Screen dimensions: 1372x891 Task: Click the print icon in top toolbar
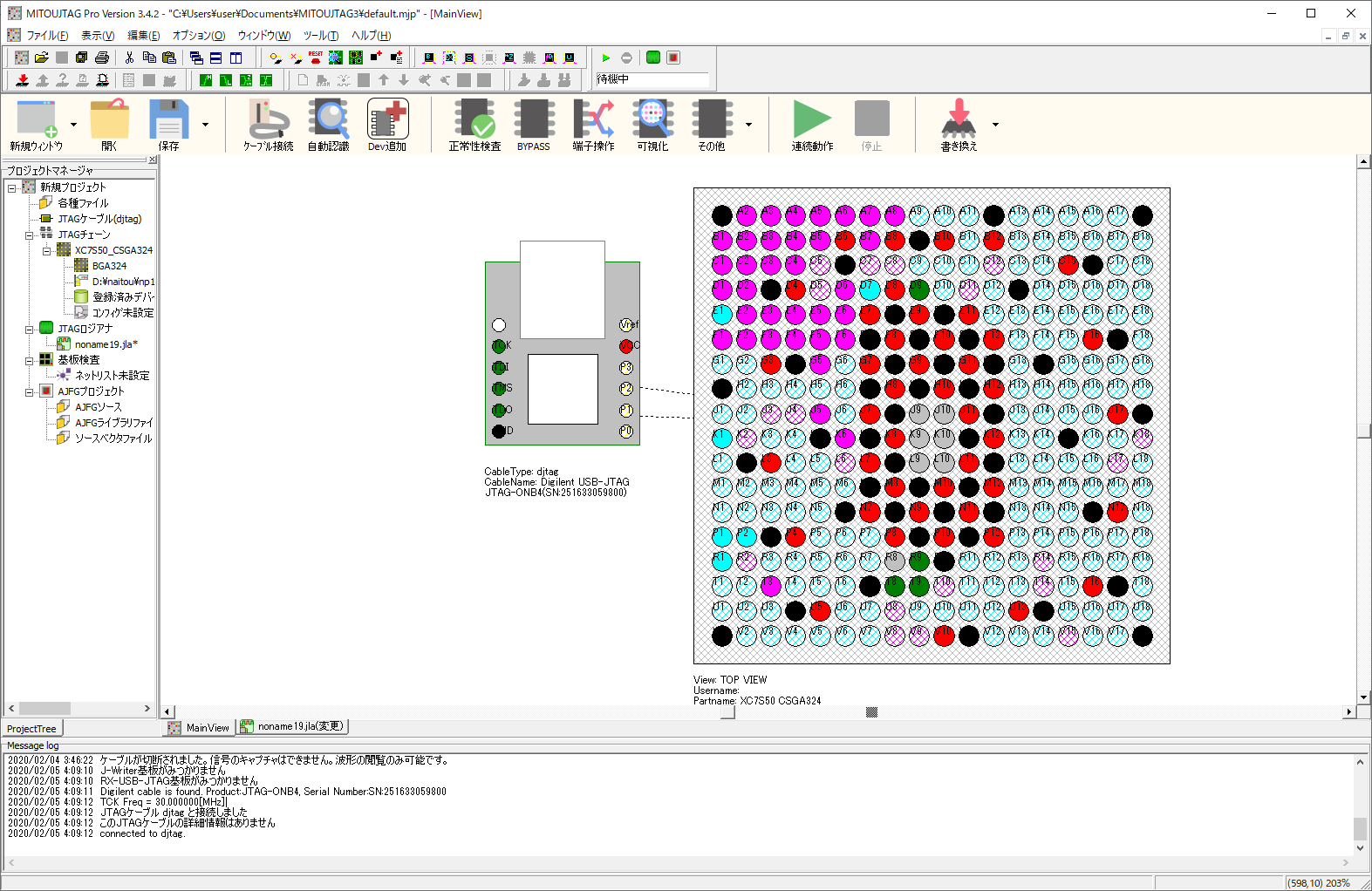tap(102, 58)
